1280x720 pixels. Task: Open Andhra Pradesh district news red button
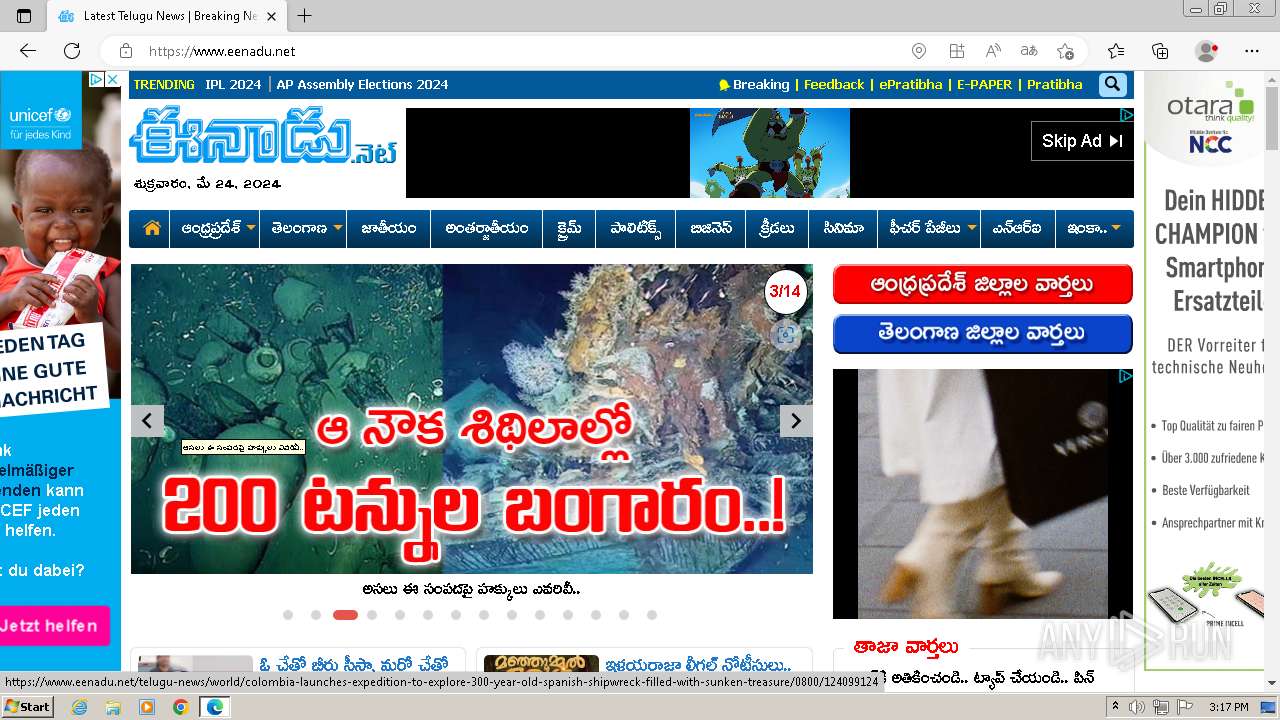(x=982, y=285)
